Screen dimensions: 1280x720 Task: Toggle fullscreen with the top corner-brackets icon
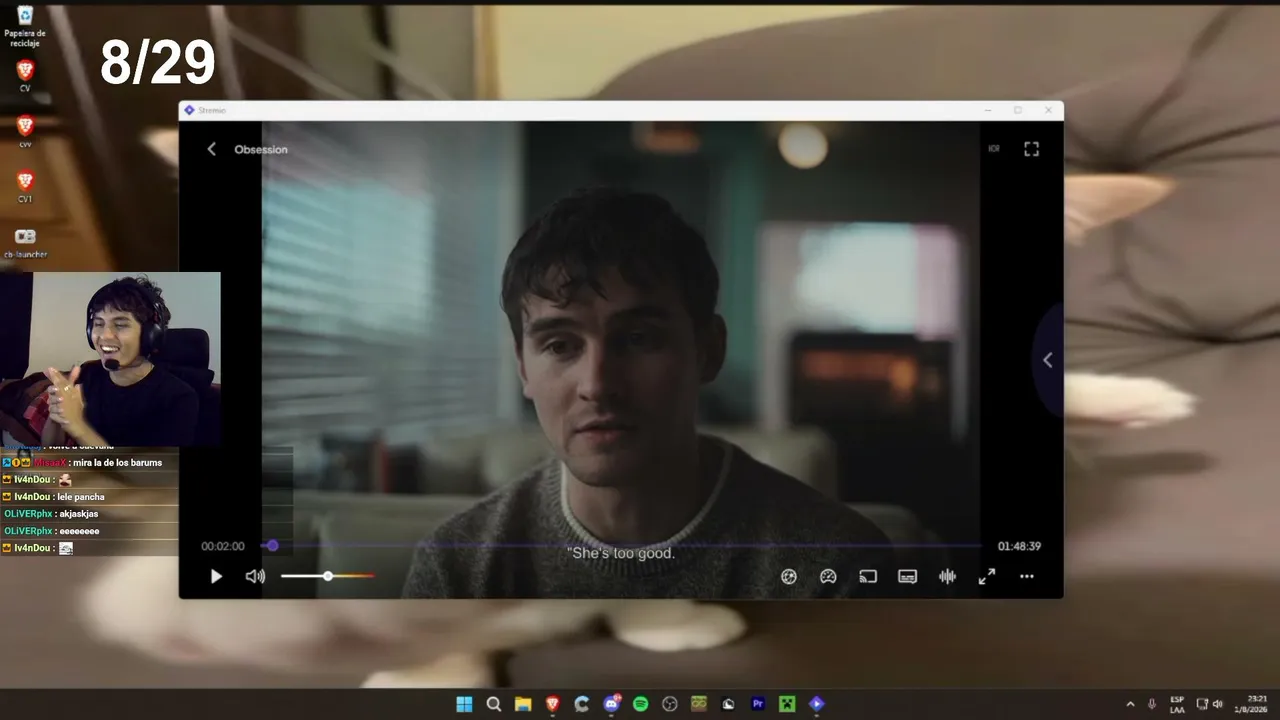tap(1032, 149)
